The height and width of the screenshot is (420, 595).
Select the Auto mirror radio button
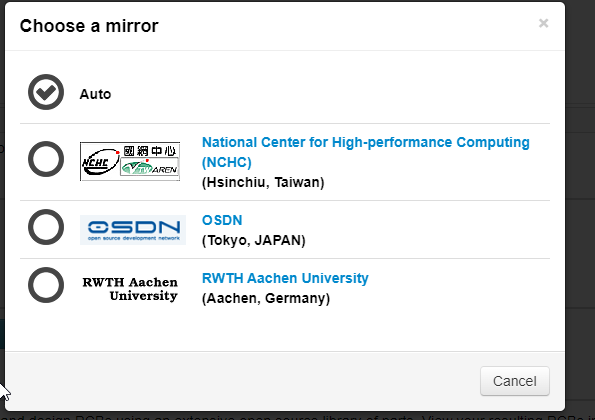[x=46, y=92]
